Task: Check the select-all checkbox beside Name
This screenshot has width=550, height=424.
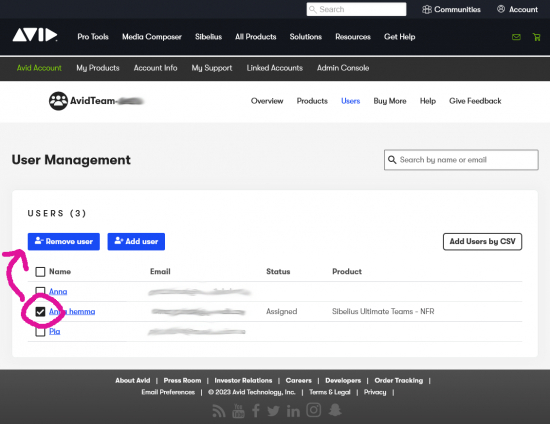Action: click(40, 272)
